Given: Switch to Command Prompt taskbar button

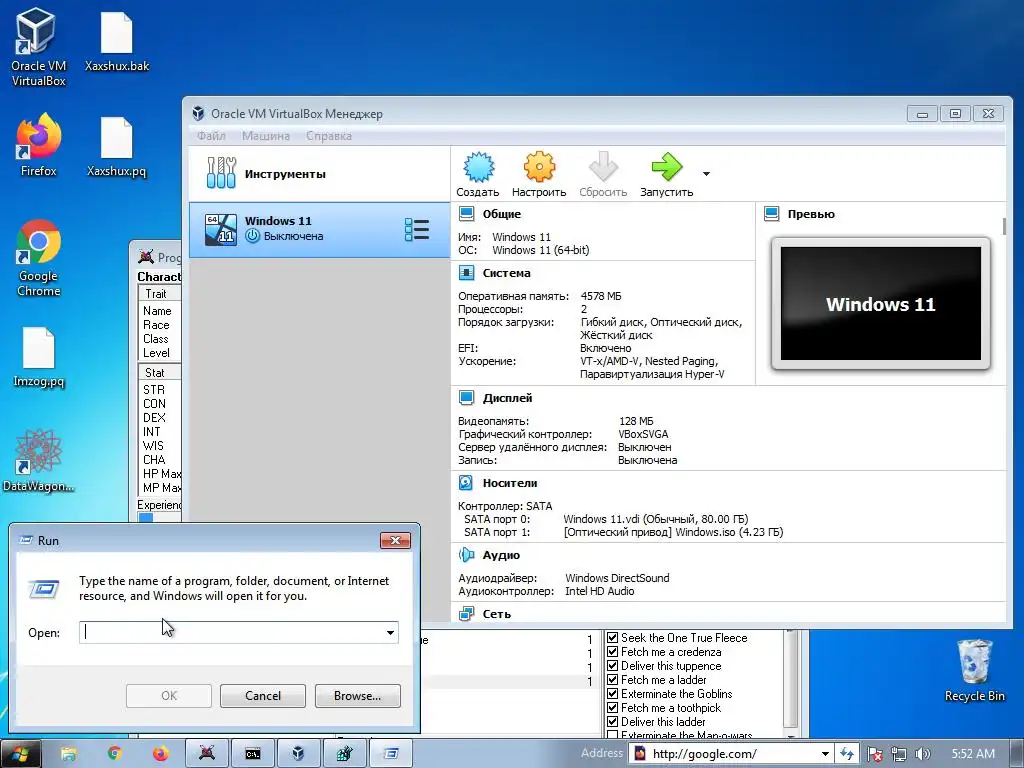Looking at the screenshot, I should [x=253, y=754].
